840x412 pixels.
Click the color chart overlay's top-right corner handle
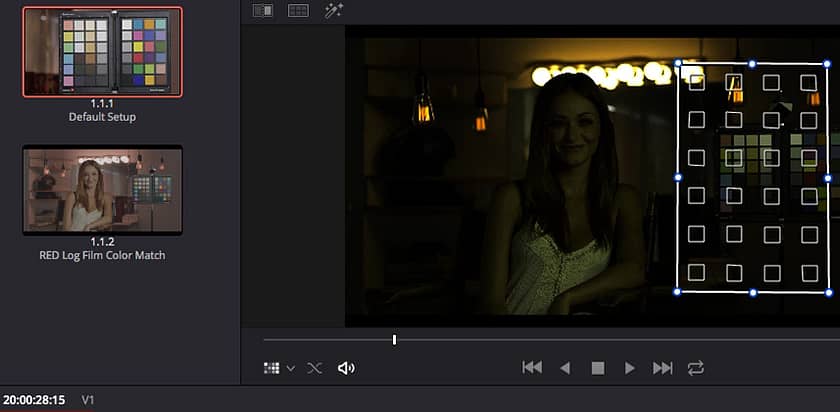click(827, 64)
